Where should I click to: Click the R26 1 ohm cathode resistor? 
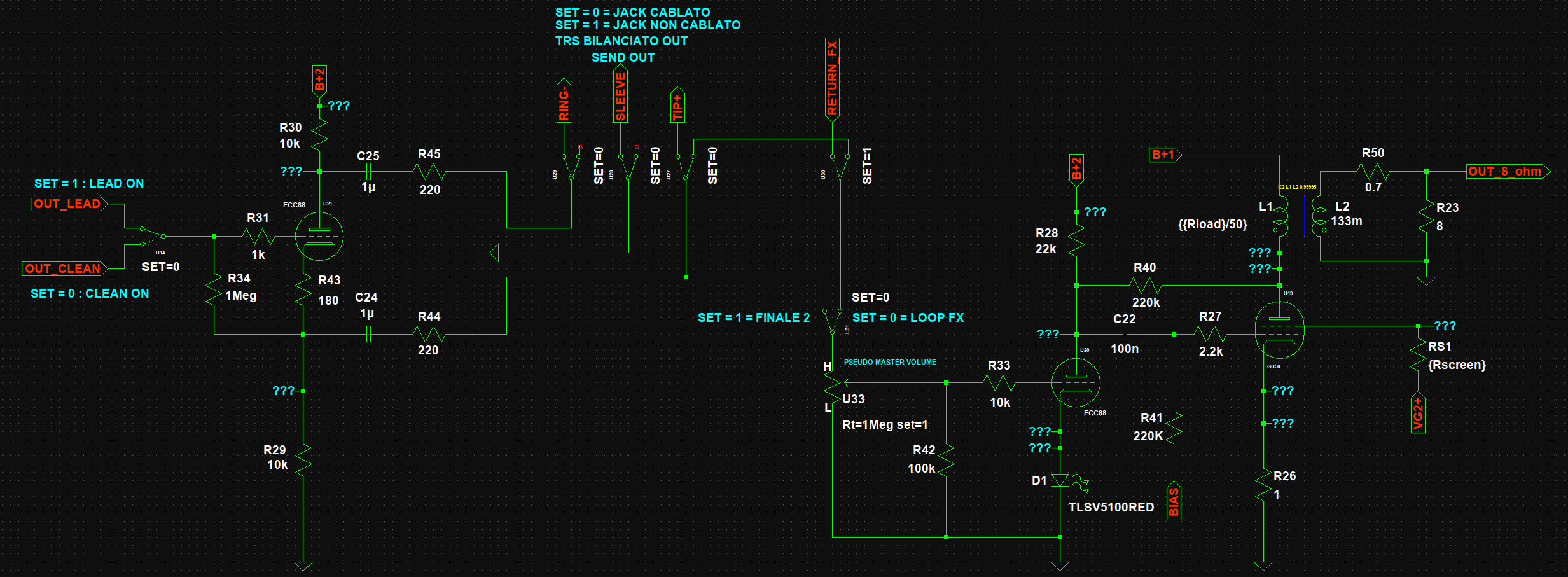pyautogui.click(x=1263, y=485)
